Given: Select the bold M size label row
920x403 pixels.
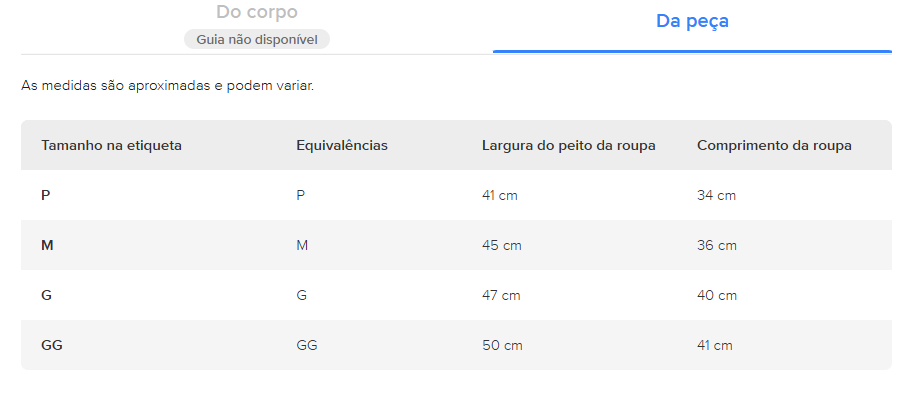Looking at the screenshot, I should (47, 245).
